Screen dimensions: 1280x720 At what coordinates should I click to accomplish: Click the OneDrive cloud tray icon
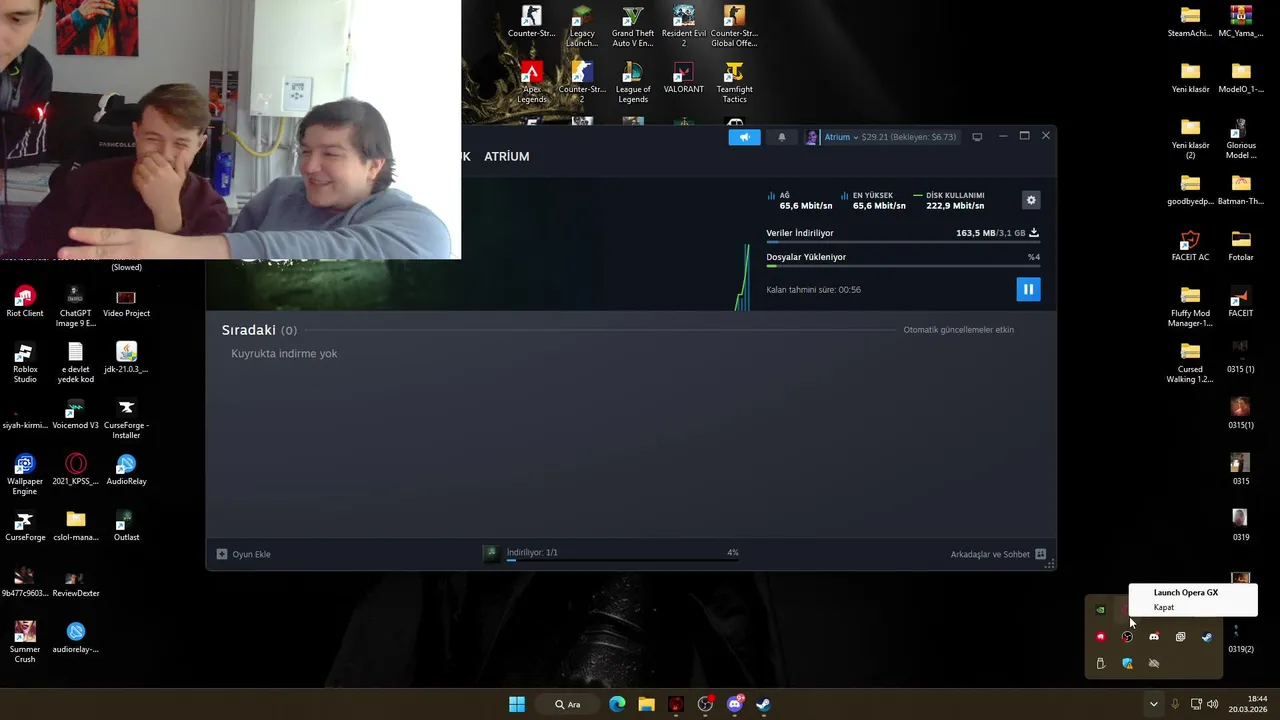[1154, 663]
